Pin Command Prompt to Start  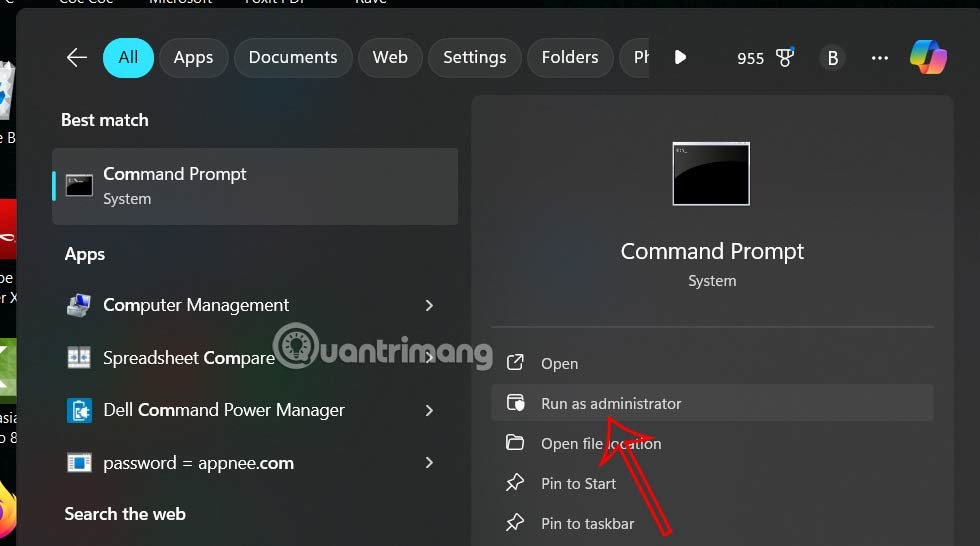[x=578, y=484]
